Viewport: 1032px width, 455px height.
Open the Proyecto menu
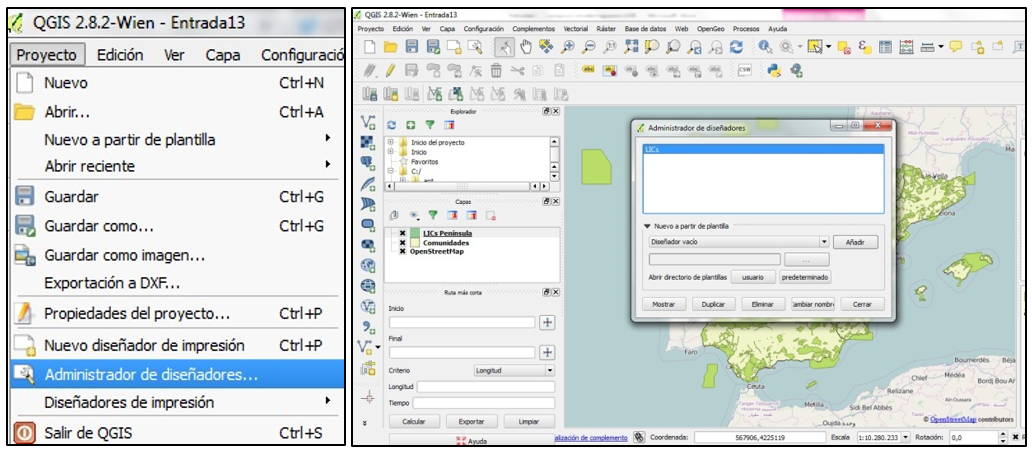(x=50, y=55)
